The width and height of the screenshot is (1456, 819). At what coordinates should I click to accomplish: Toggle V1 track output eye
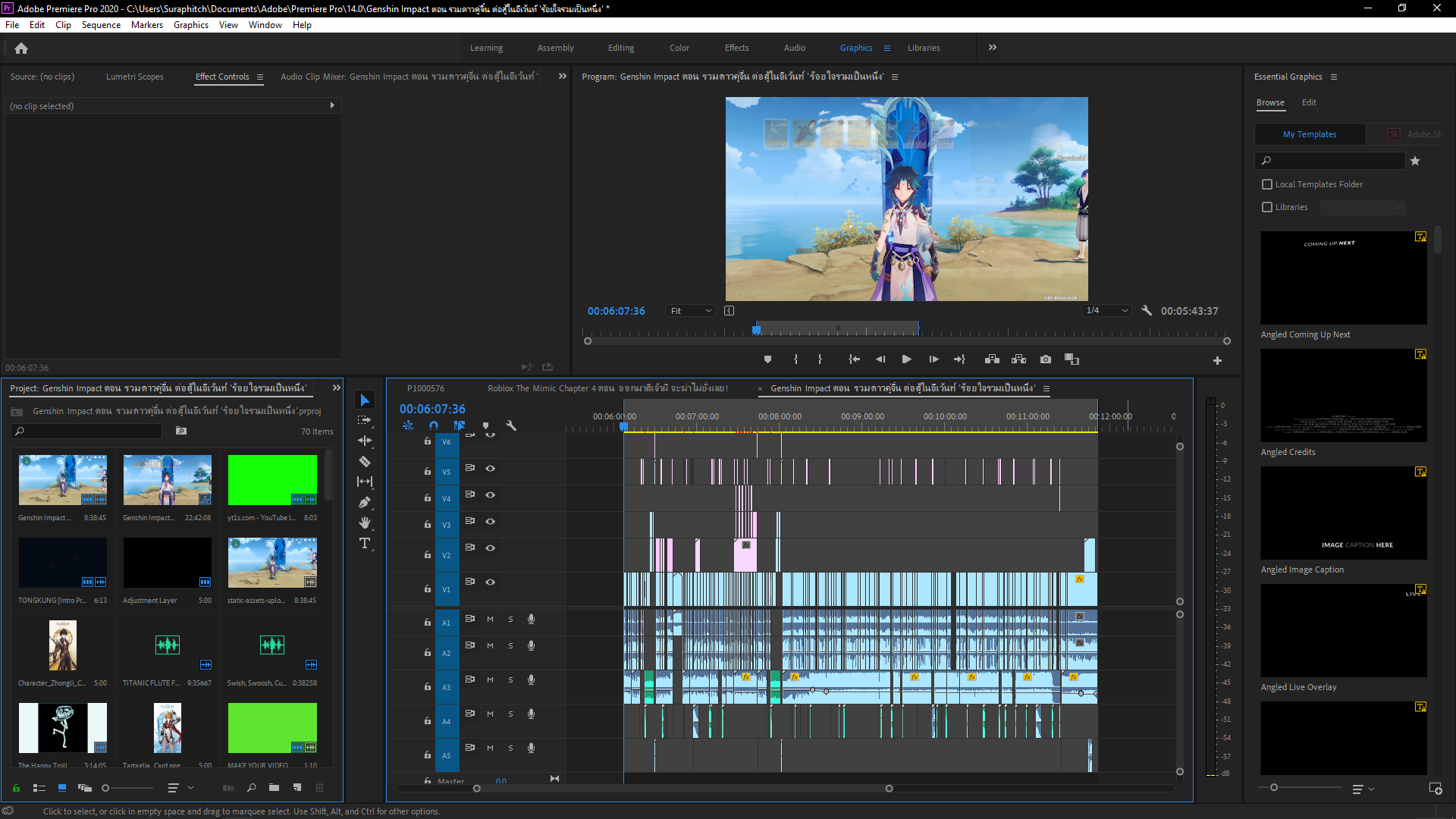point(491,582)
